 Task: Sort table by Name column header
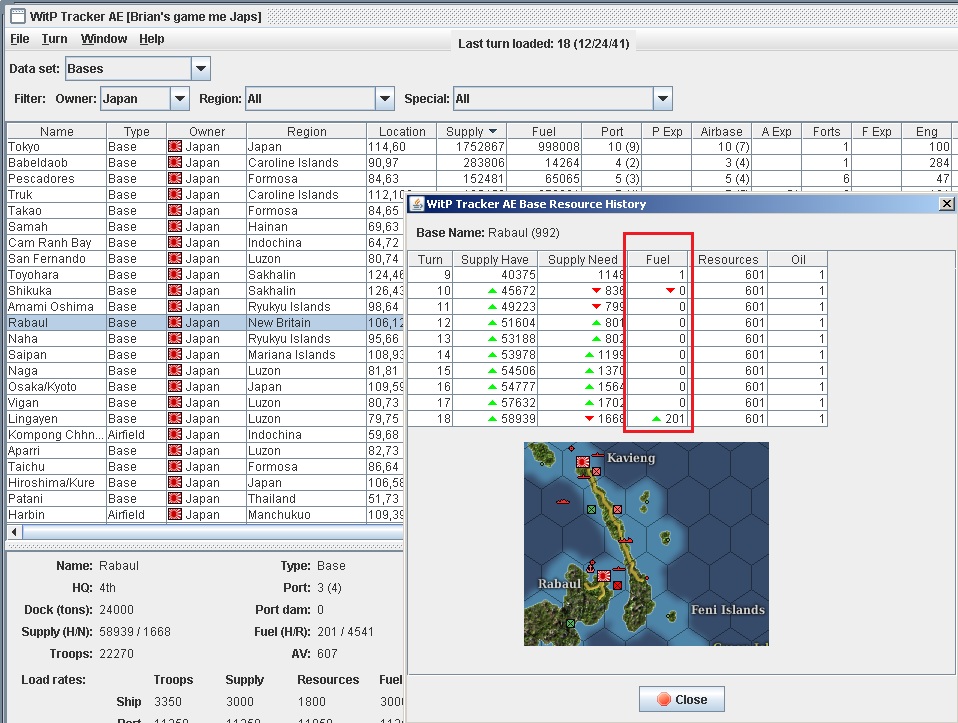point(56,131)
